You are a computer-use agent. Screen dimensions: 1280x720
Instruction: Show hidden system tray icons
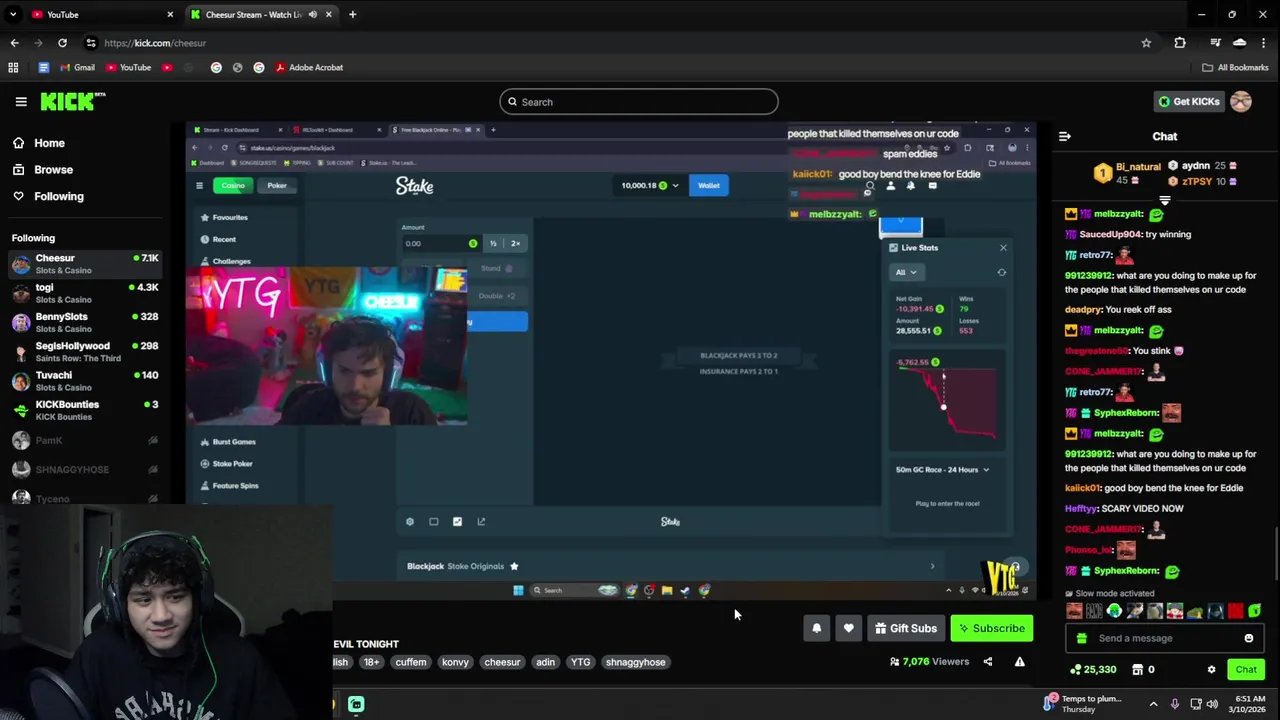1153,704
